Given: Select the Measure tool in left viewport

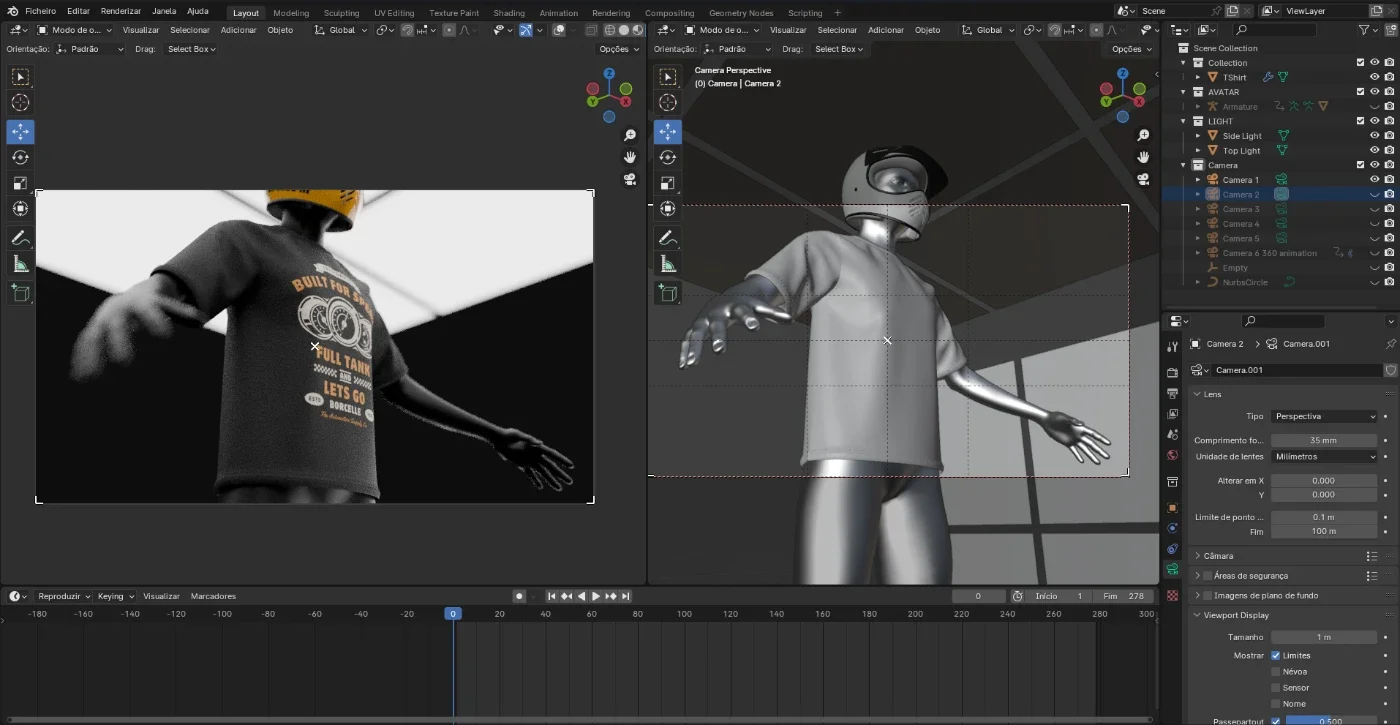Looking at the screenshot, I should coord(20,264).
